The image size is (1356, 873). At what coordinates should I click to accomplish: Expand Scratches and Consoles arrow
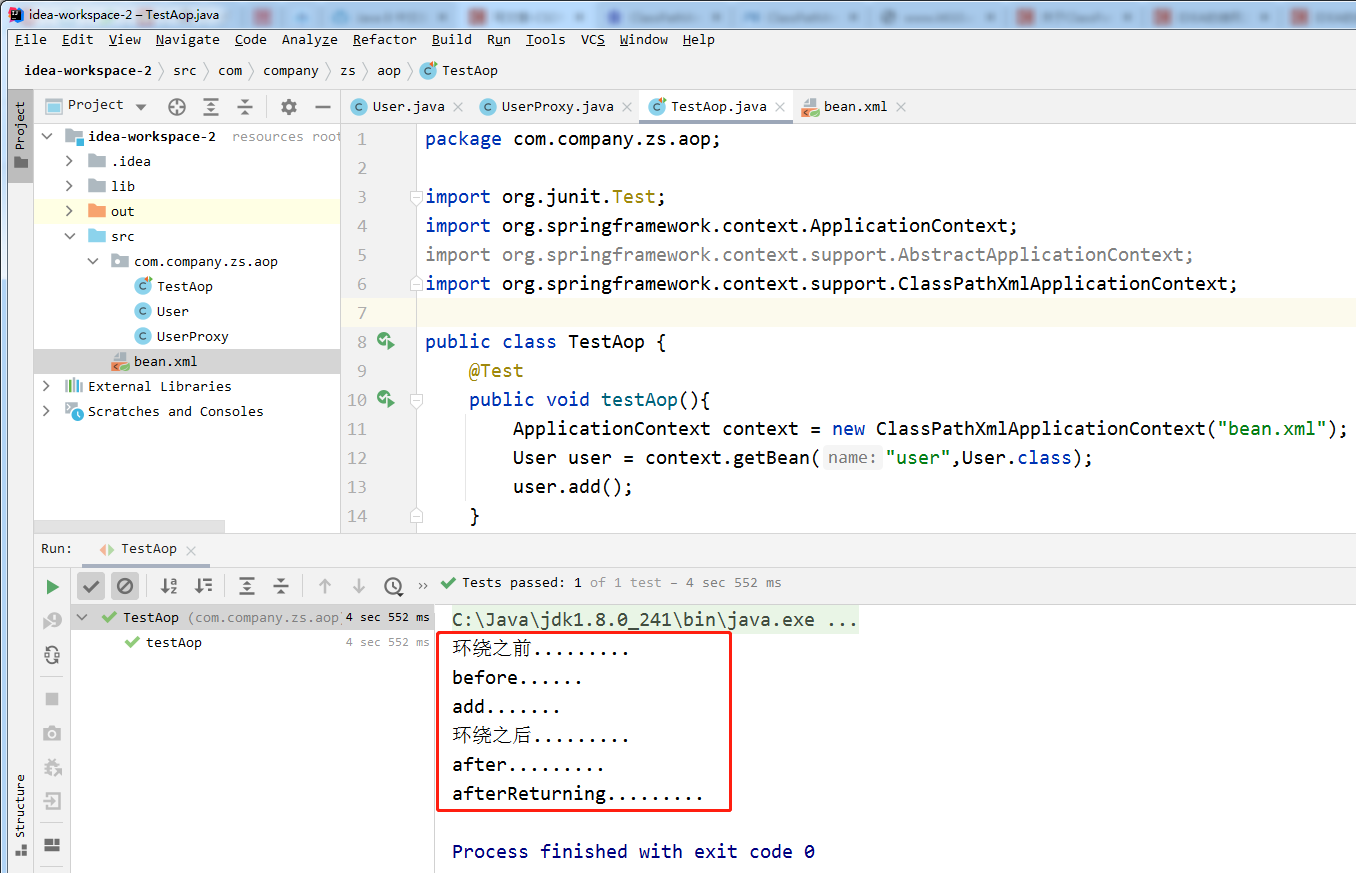tap(47, 411)
